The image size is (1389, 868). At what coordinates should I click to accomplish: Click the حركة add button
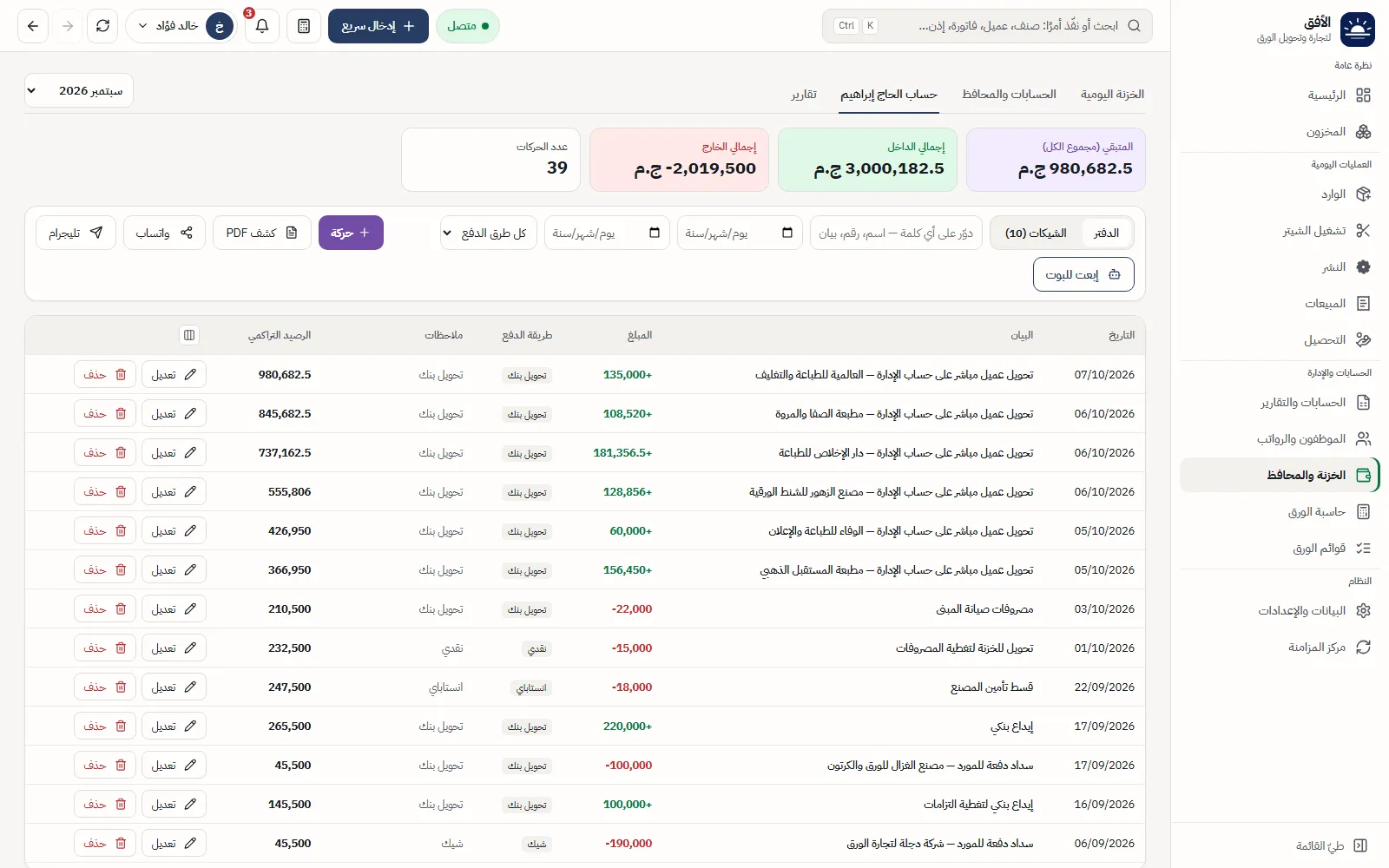351,233
